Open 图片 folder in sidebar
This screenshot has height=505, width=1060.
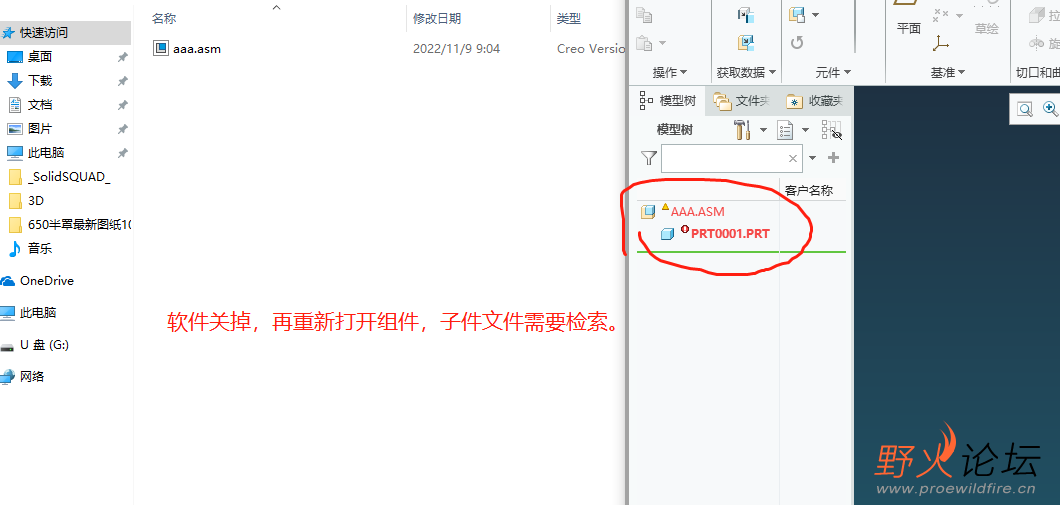tap(40, 128)
